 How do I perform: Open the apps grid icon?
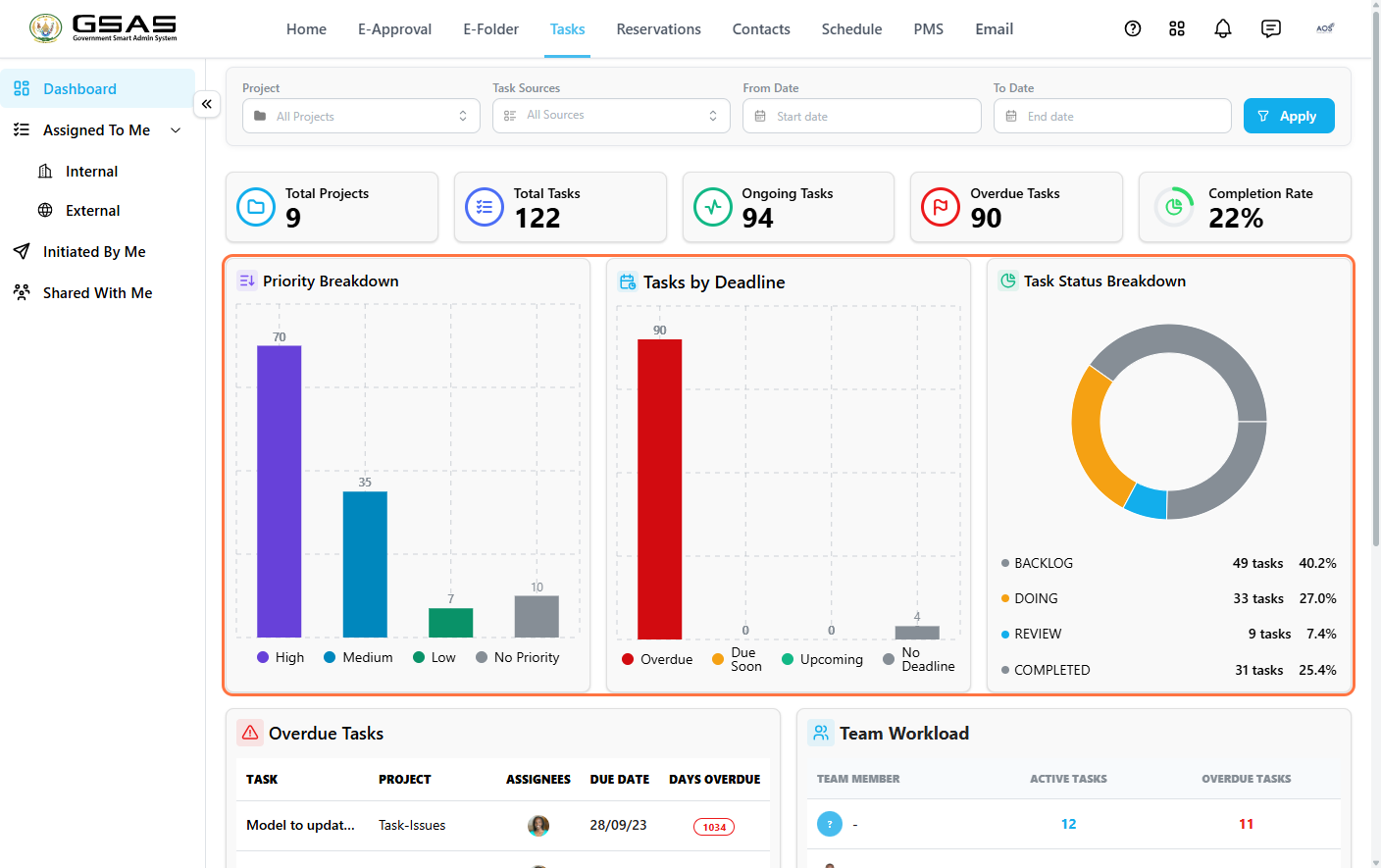tap(1177, 28)
